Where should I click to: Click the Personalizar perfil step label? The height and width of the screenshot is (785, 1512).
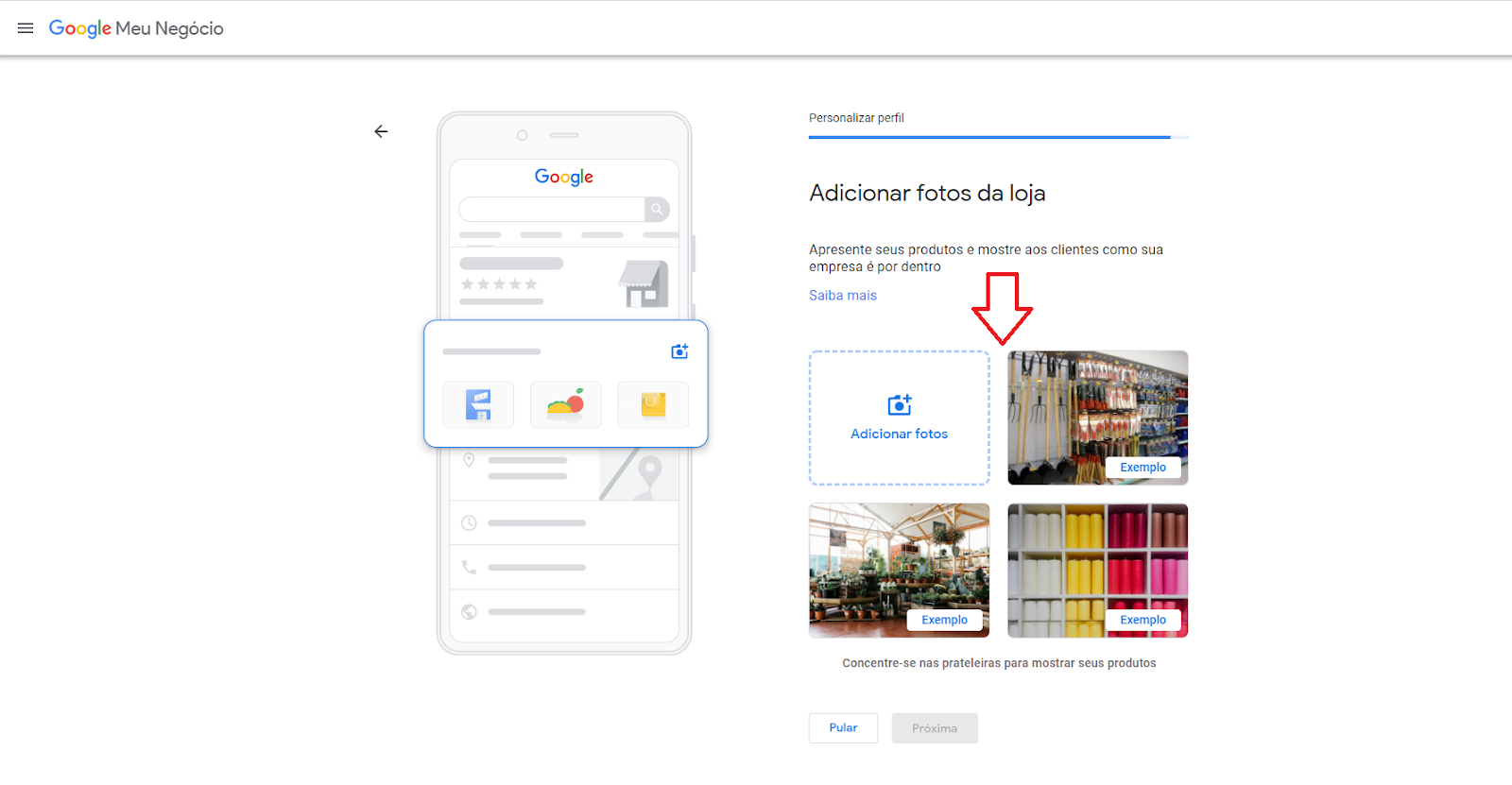click(x=856, y=118)
